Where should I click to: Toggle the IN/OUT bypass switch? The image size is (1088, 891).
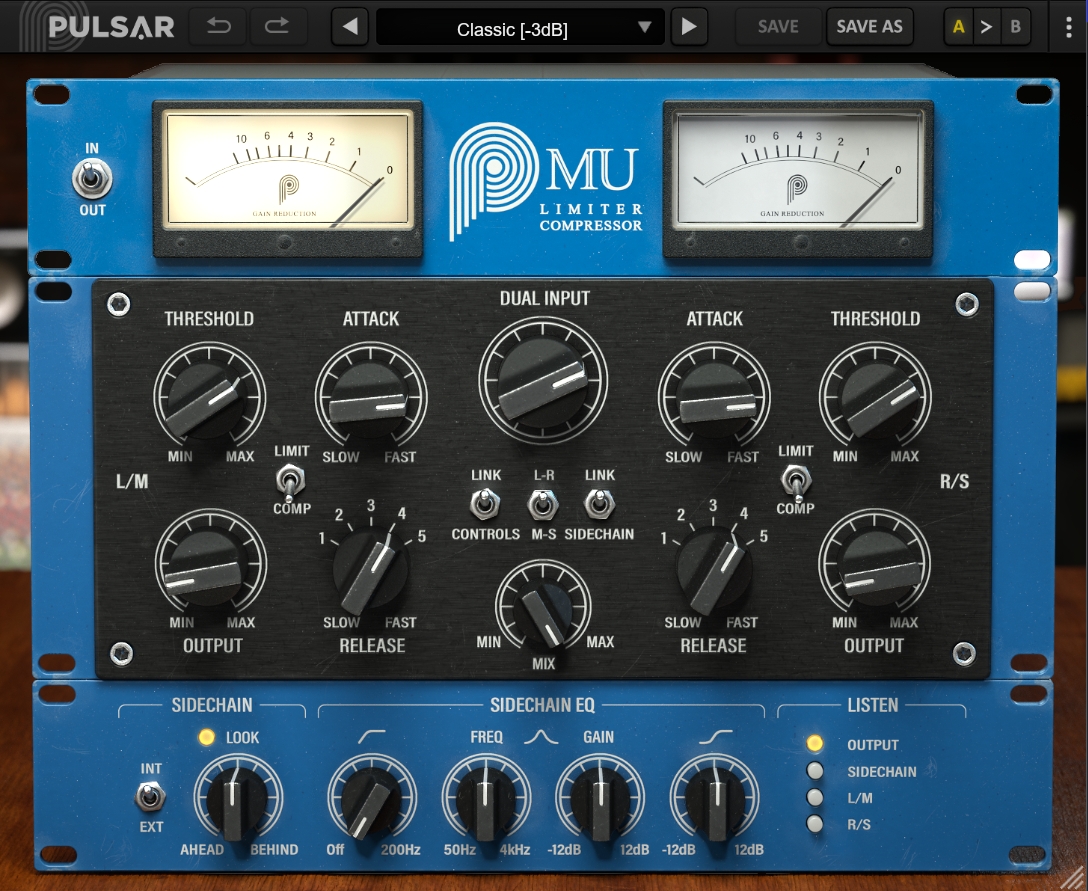tap(92, 179)
